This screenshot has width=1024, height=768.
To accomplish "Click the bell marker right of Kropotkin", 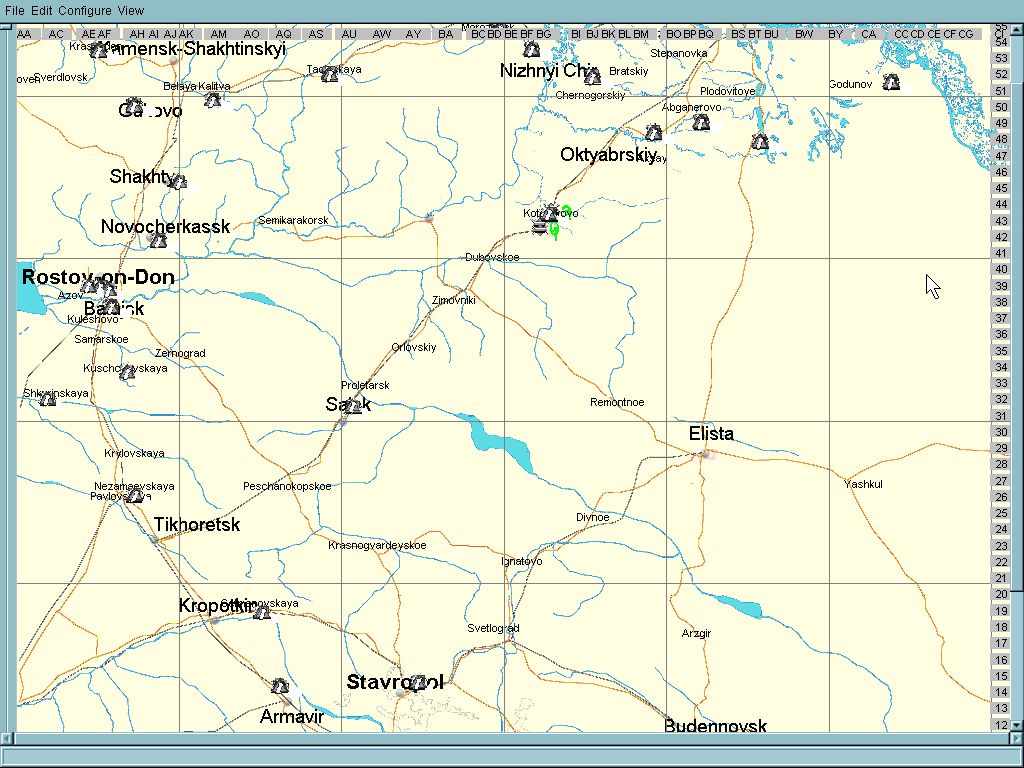I will (x=262, y=612).
